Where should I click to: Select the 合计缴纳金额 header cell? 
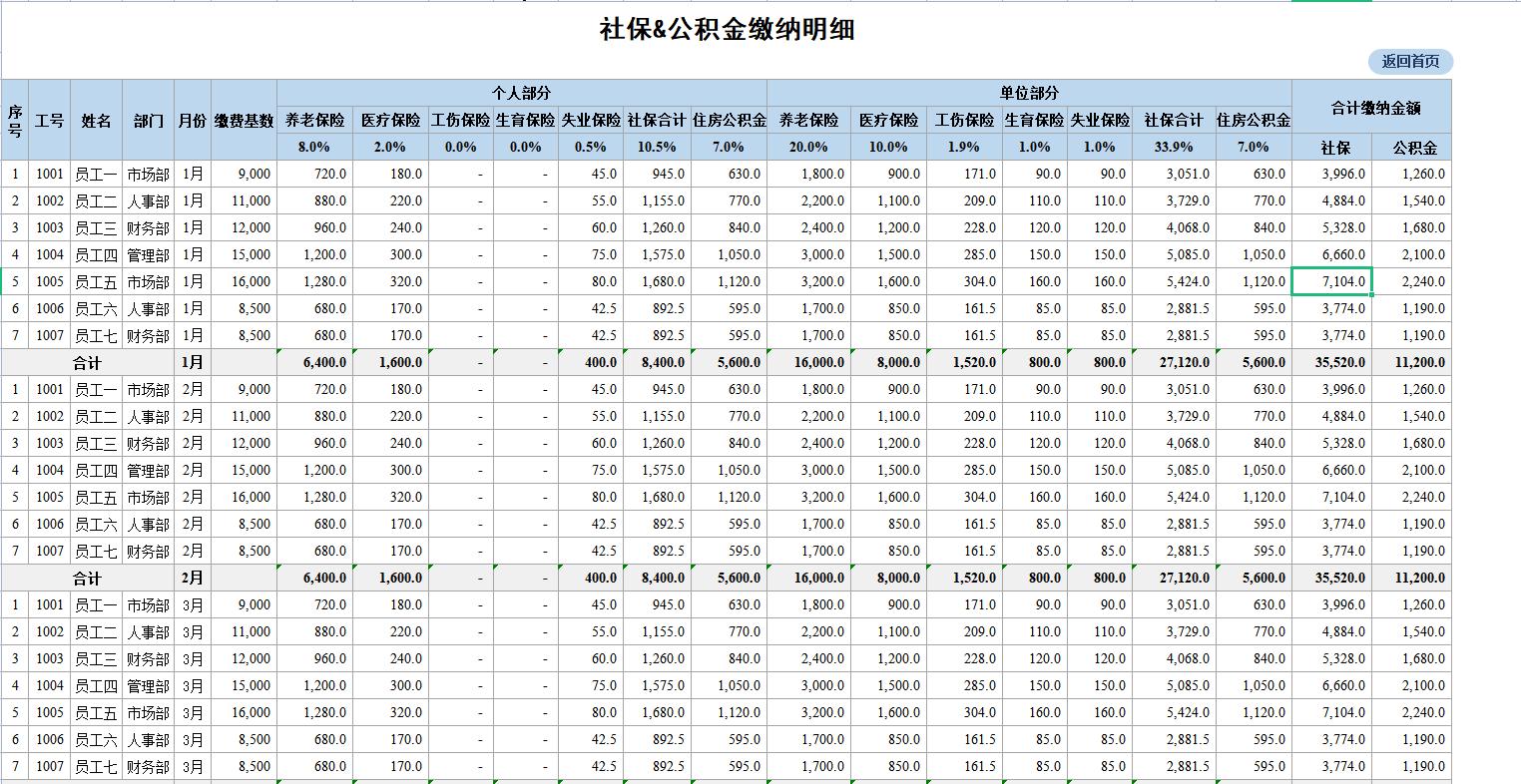point(1371,107)
